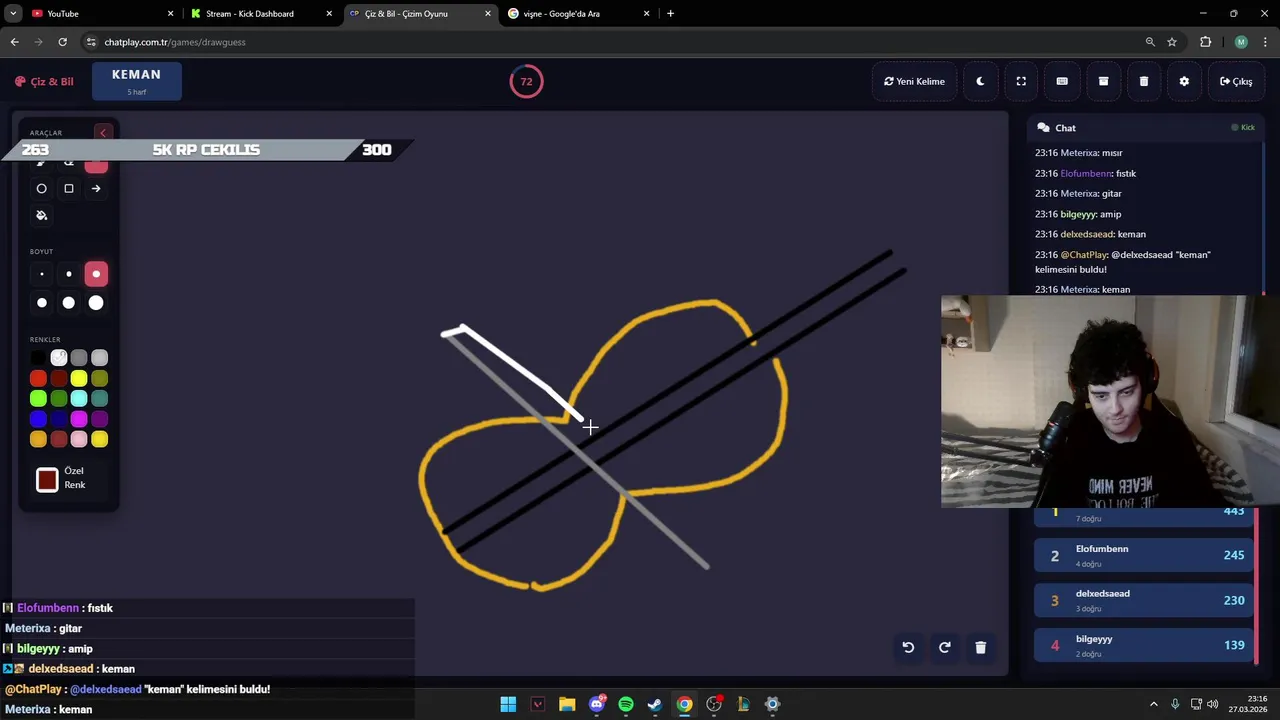This screenshot has height=720, width=1280.
Task: Click the KEMAN word box
Action: click(137, 81)
